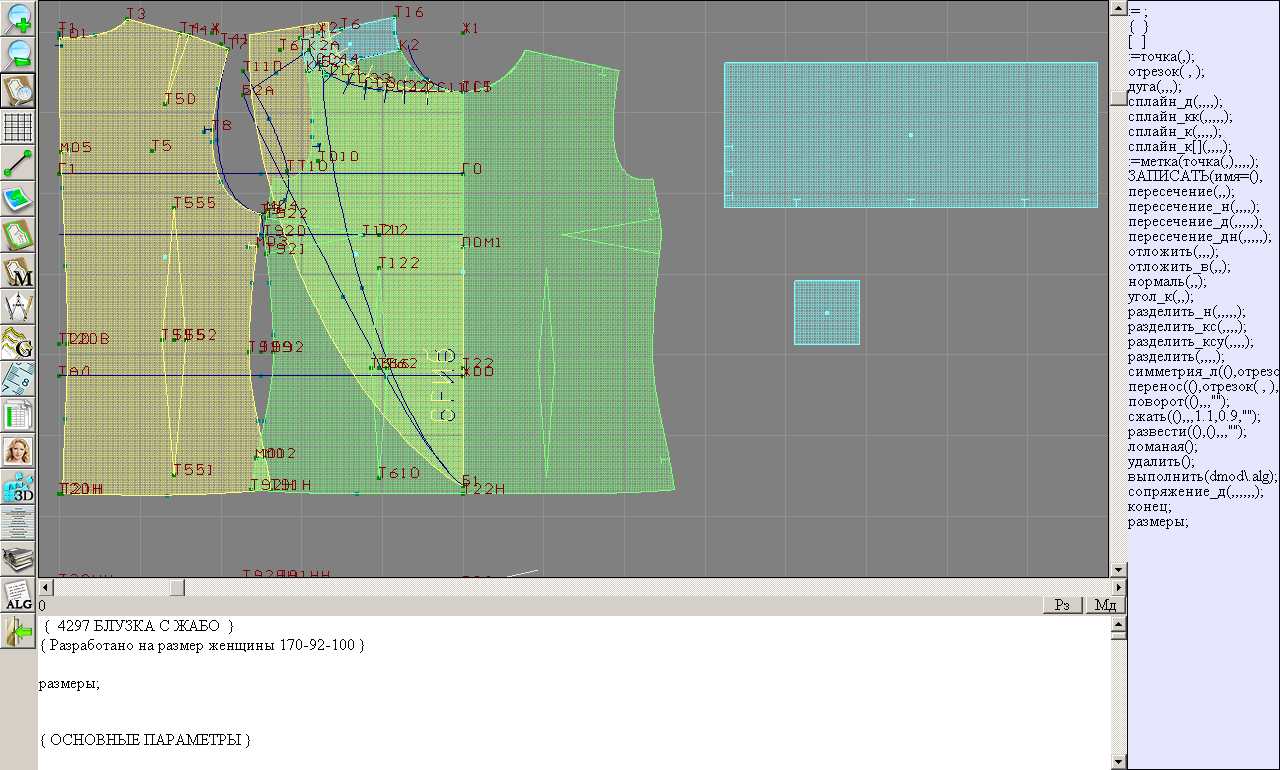Open the green spreadsheet table icon

pyautogui.click(x=19, y=414)
